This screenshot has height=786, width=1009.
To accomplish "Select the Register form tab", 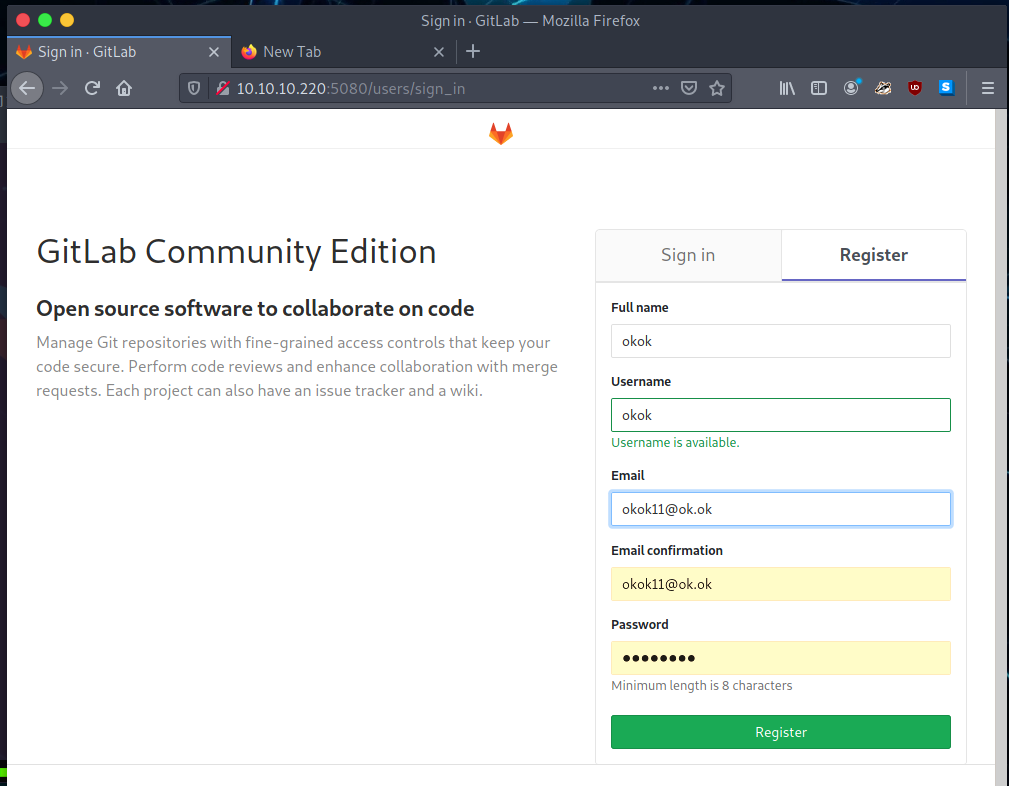I will tap(873, 255).
